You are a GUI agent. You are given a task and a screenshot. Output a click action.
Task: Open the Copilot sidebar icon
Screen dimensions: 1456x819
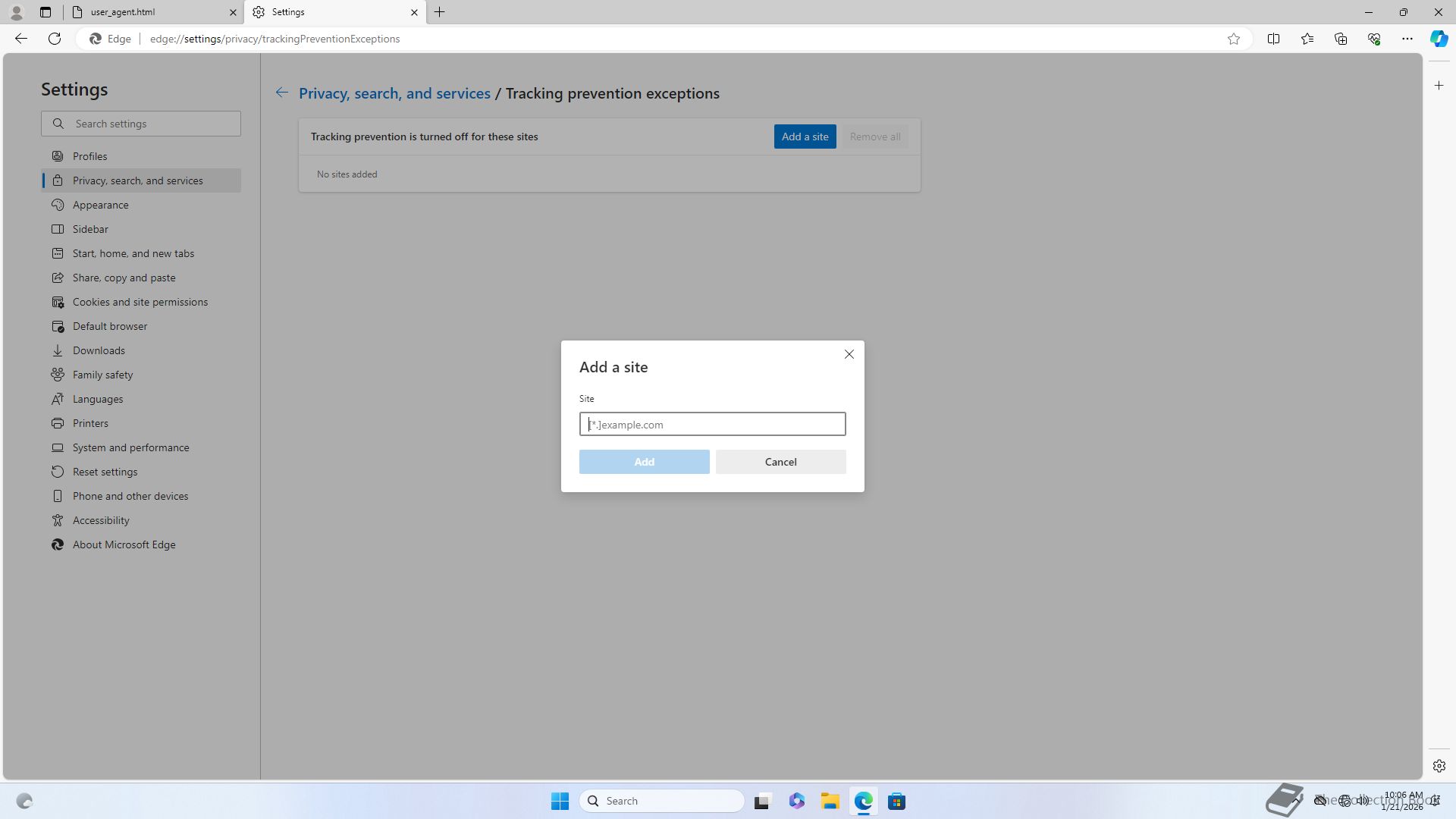1439,39
